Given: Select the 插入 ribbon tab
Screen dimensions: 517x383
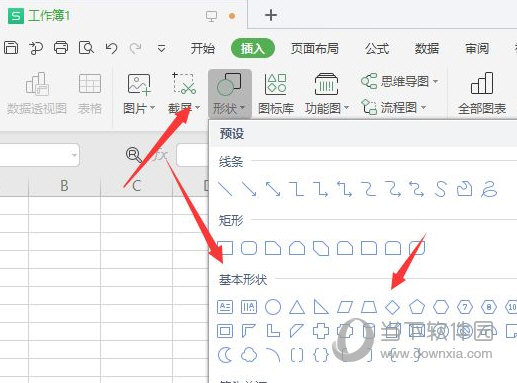Looking at the screenshot, I should pos(253,48).
